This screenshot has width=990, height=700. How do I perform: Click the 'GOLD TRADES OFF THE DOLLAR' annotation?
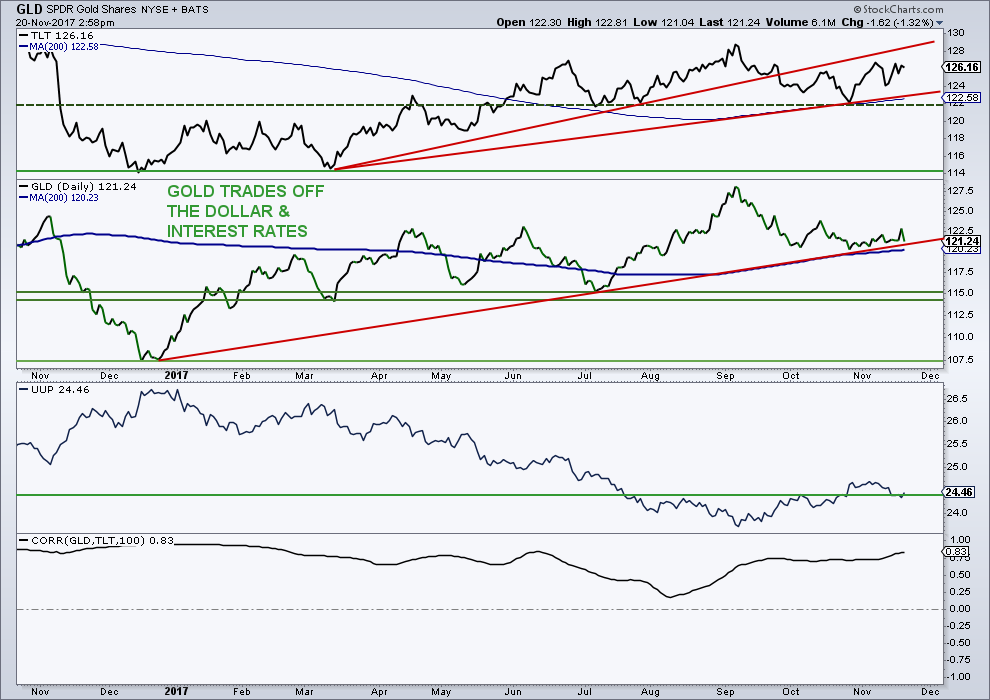pos(245,211)
